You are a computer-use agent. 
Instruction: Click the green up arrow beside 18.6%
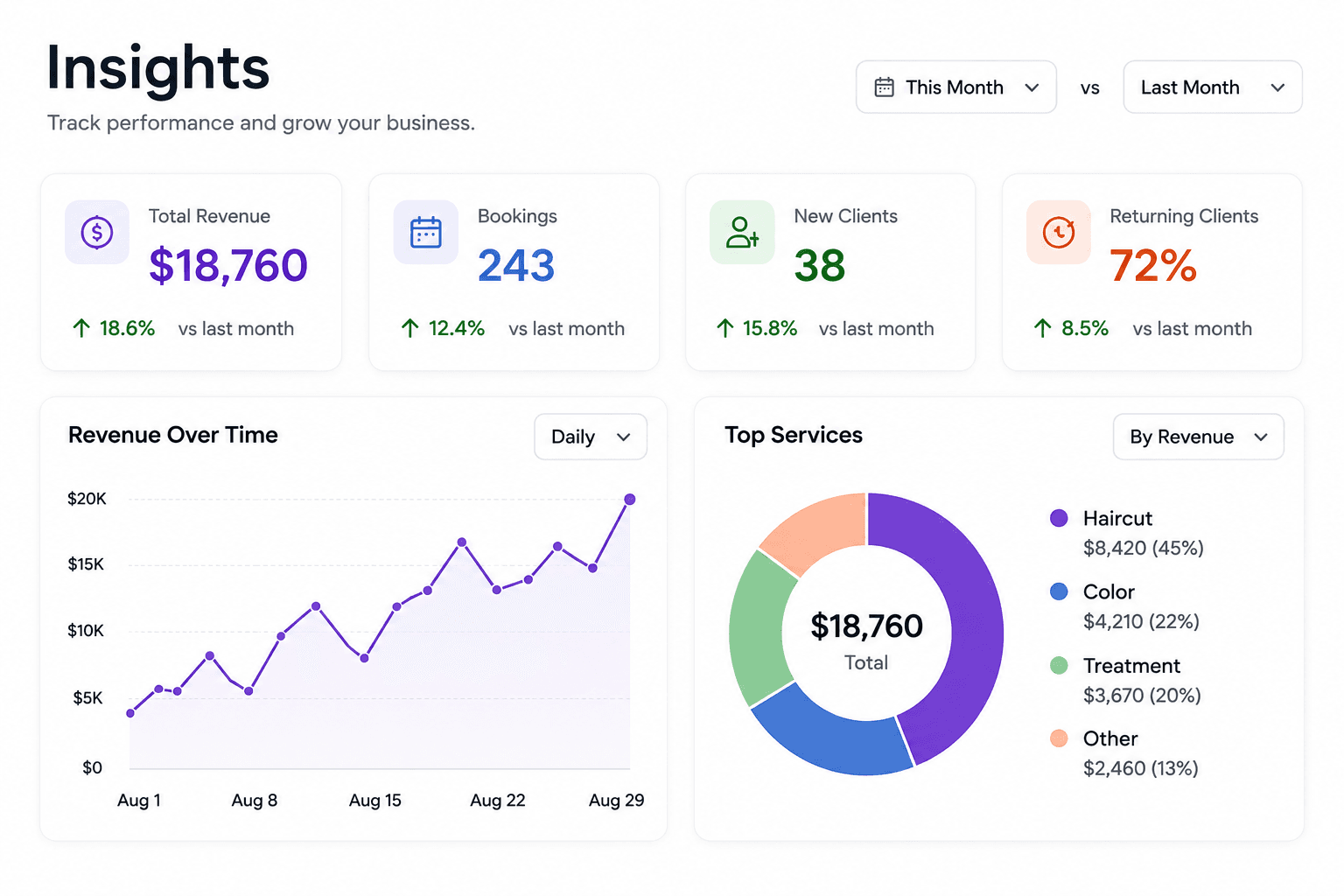tap(81, 328)
